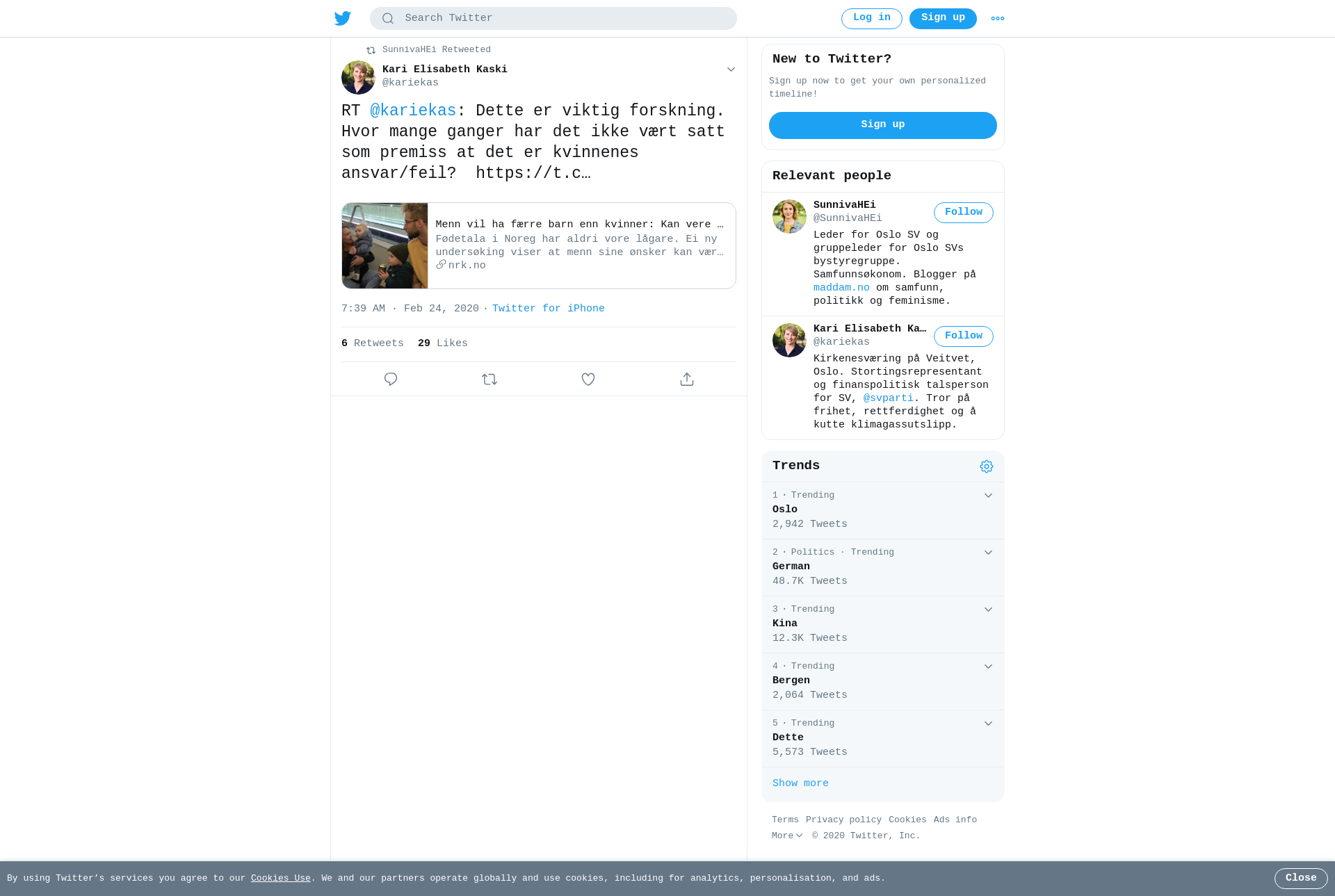Expand options for the Oslo trend
Image resolution: width=1335 pixels, height=896 pixels.
click(988, 496)
